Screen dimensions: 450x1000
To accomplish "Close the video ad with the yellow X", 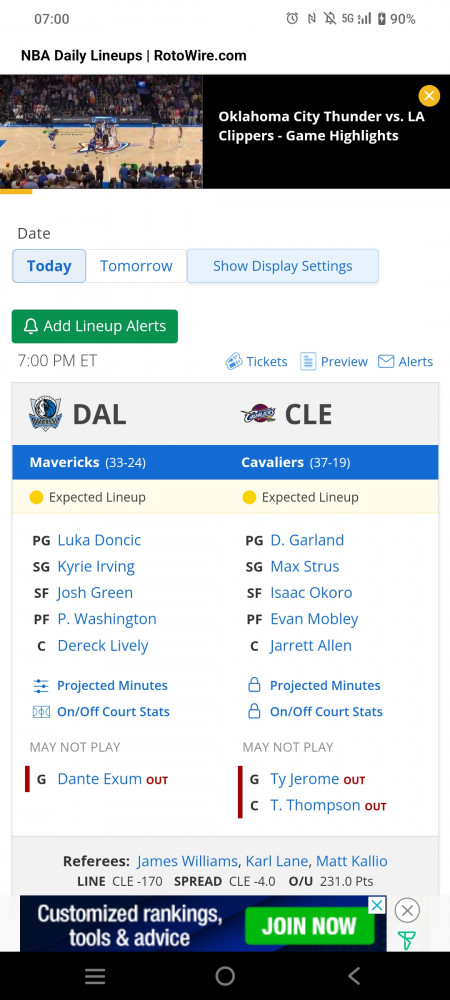I will click(x=429, y=96).
